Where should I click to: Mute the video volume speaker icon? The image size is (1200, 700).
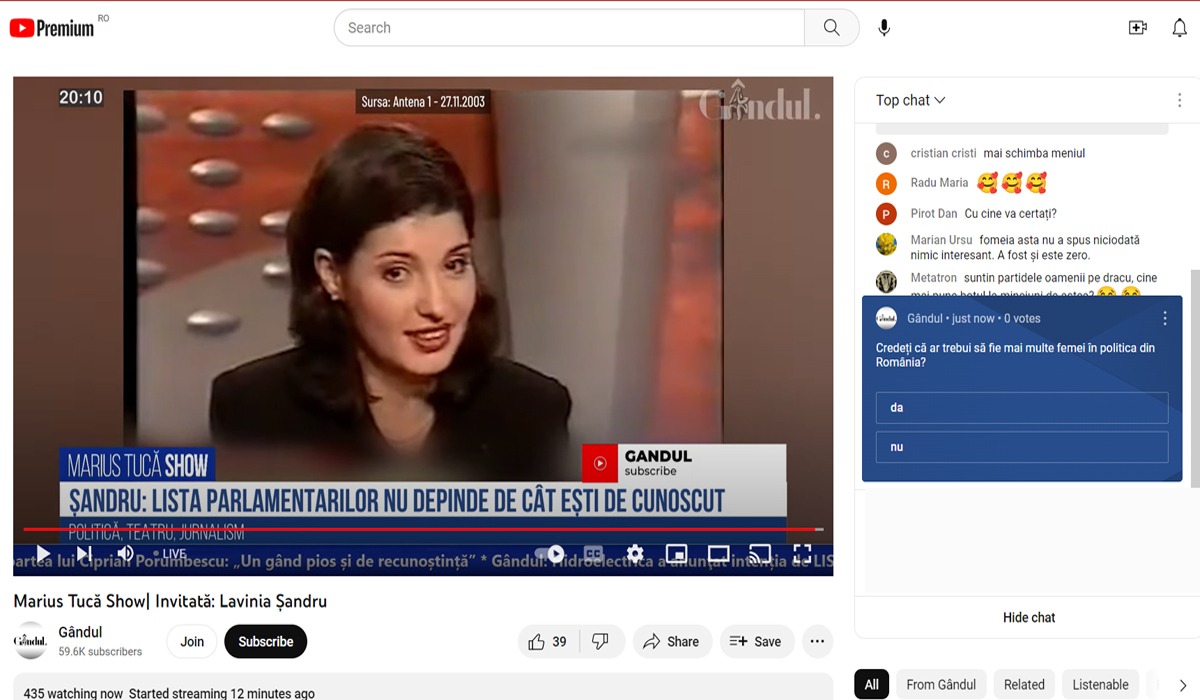point(125,554)
